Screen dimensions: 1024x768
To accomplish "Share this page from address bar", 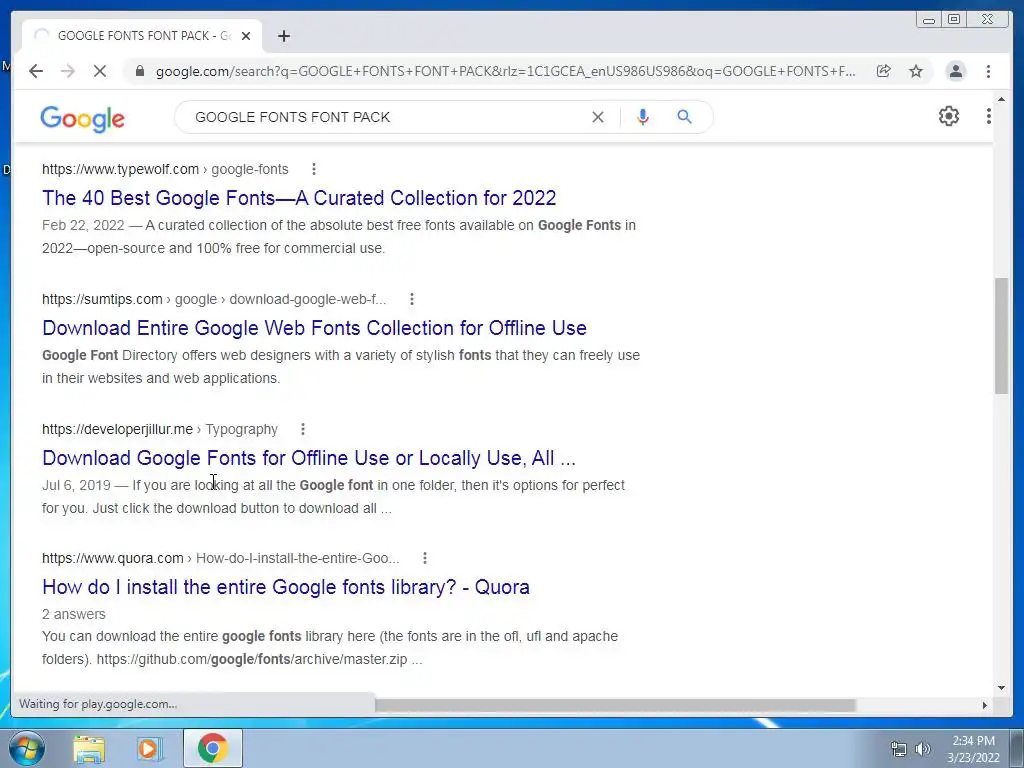I will click(x=884, y=71).
